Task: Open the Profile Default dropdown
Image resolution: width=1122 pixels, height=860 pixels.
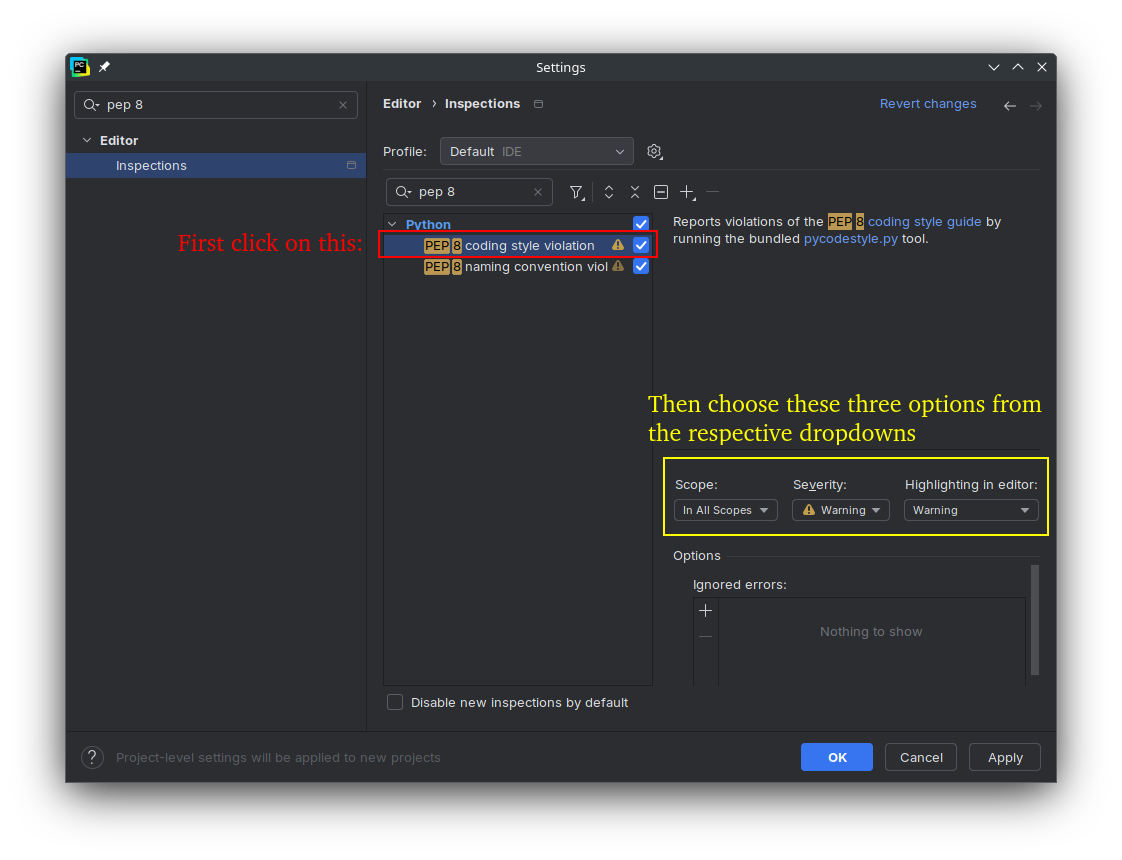Action: pyautogui.click(x=536, y=151)
